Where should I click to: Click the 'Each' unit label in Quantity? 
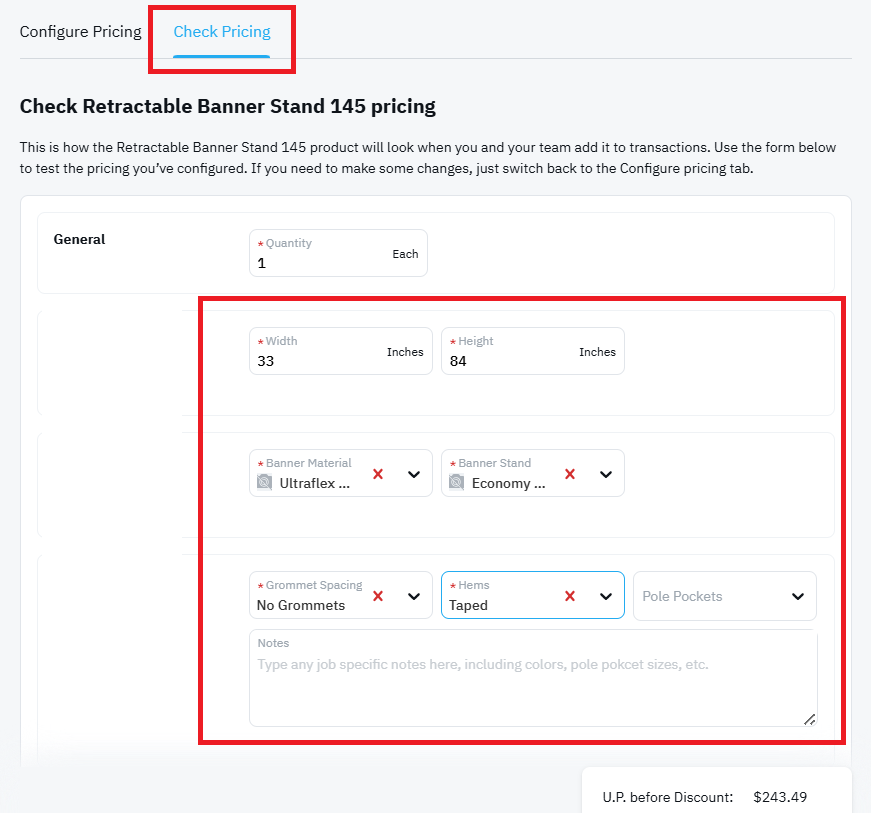(405, 254)
